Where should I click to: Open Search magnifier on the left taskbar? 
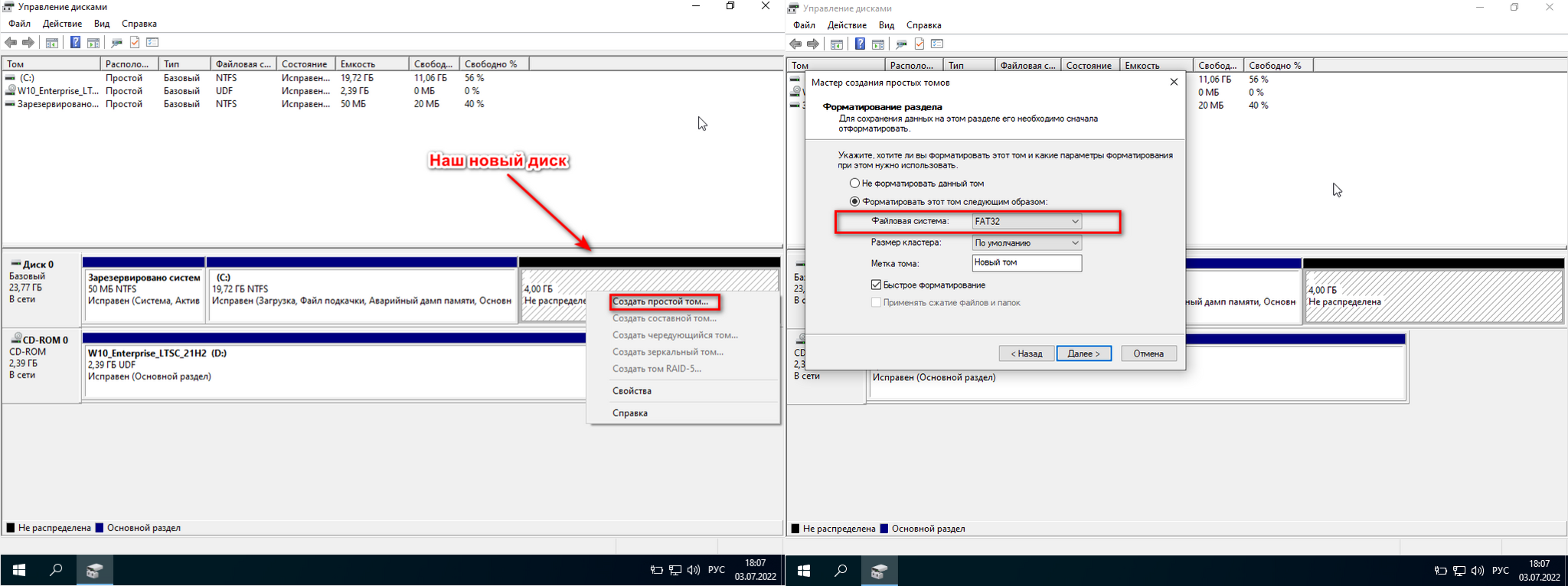tap(56, 570)
